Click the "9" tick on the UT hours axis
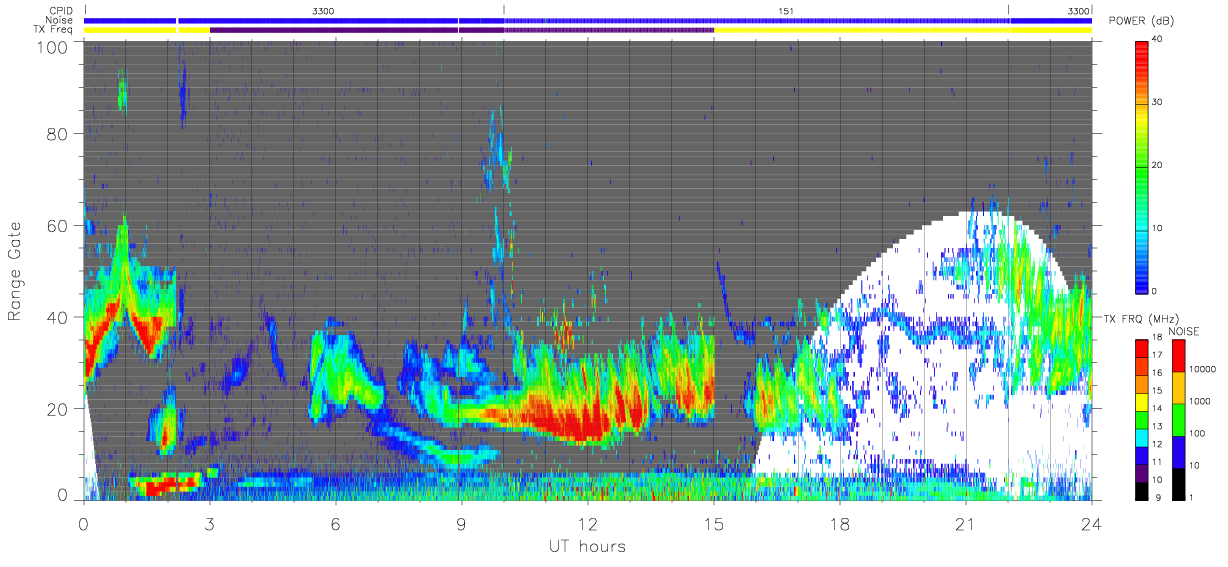The image size is (1228, 567). pos(462,522)
